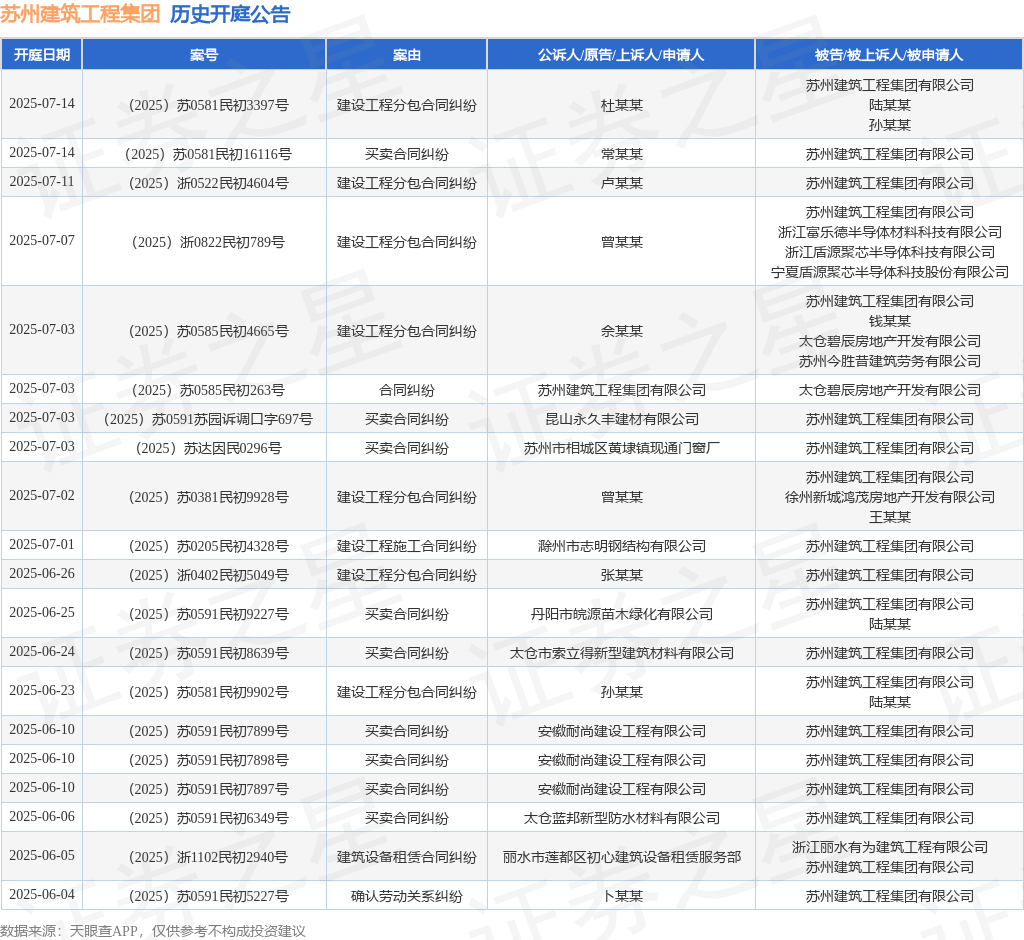Select case number (2025)苏0591民初7899号
The image size is (1024, 940).
click(208, 731)
